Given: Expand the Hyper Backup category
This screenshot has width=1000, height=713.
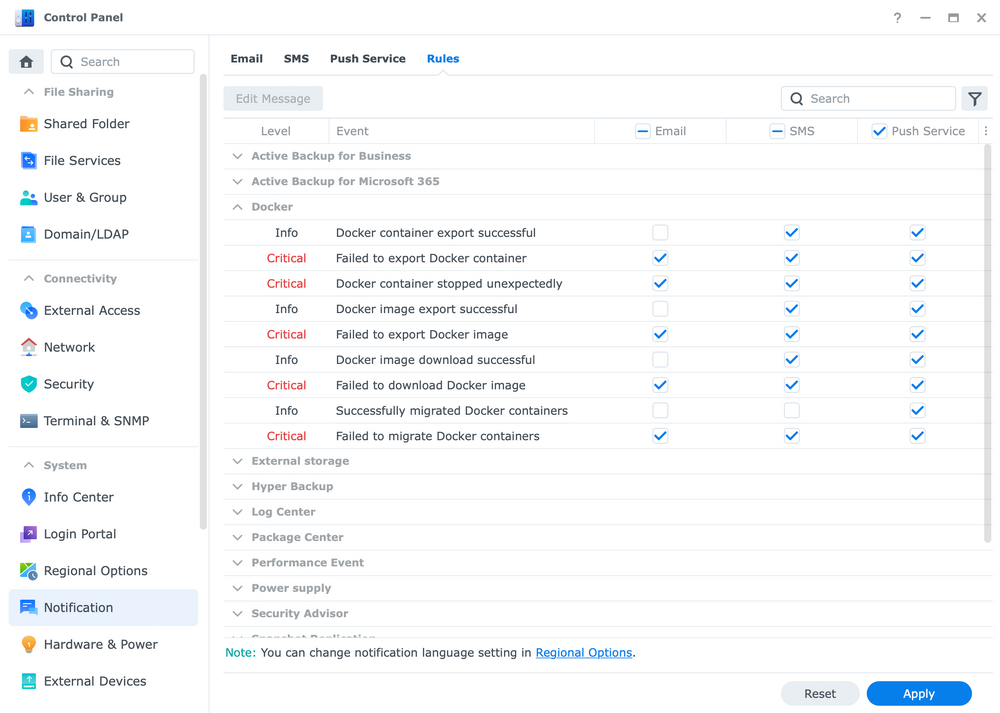Looking at the screenshot, I should [238, 487].
